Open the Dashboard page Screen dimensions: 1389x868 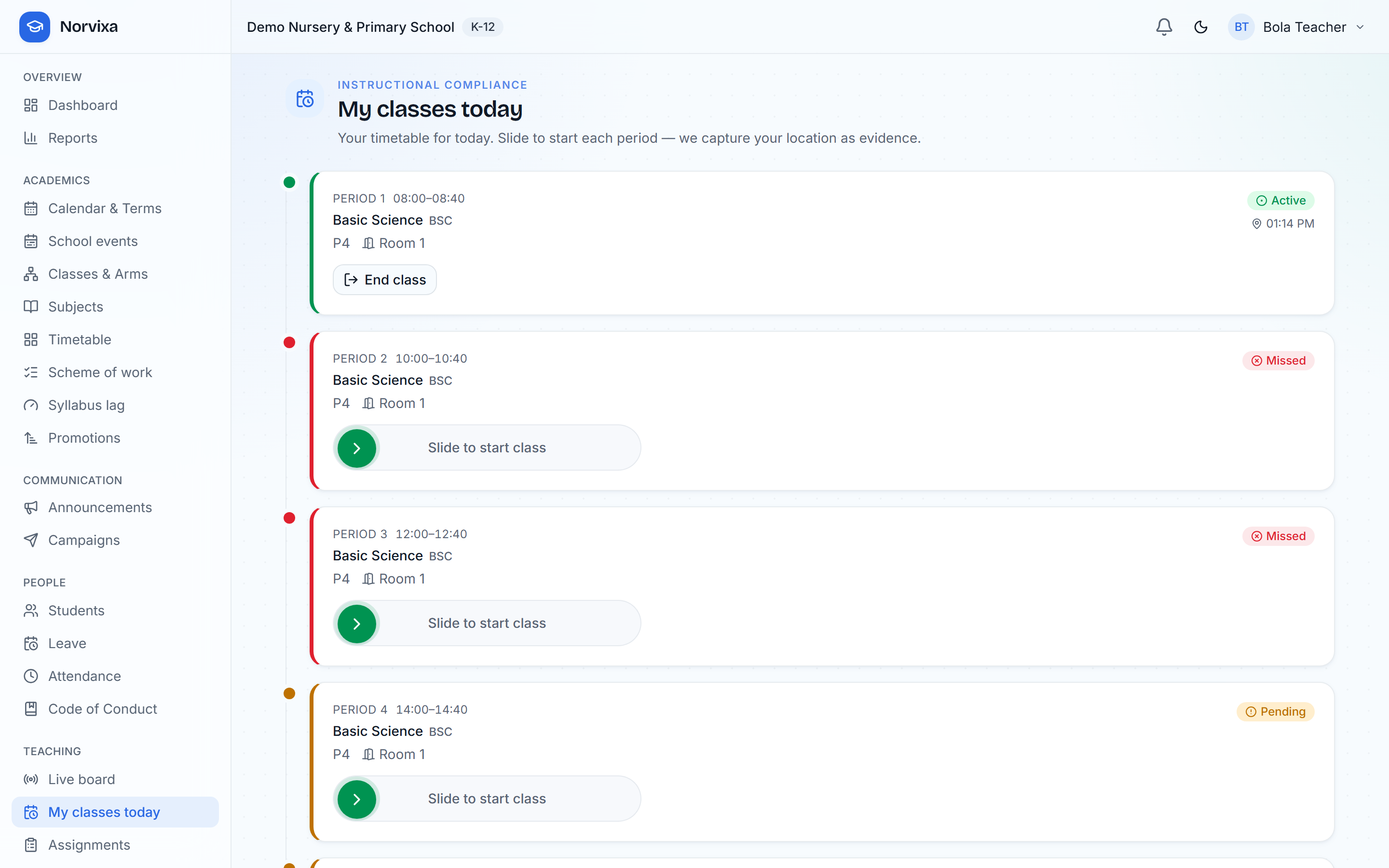[x=115, y=106]
